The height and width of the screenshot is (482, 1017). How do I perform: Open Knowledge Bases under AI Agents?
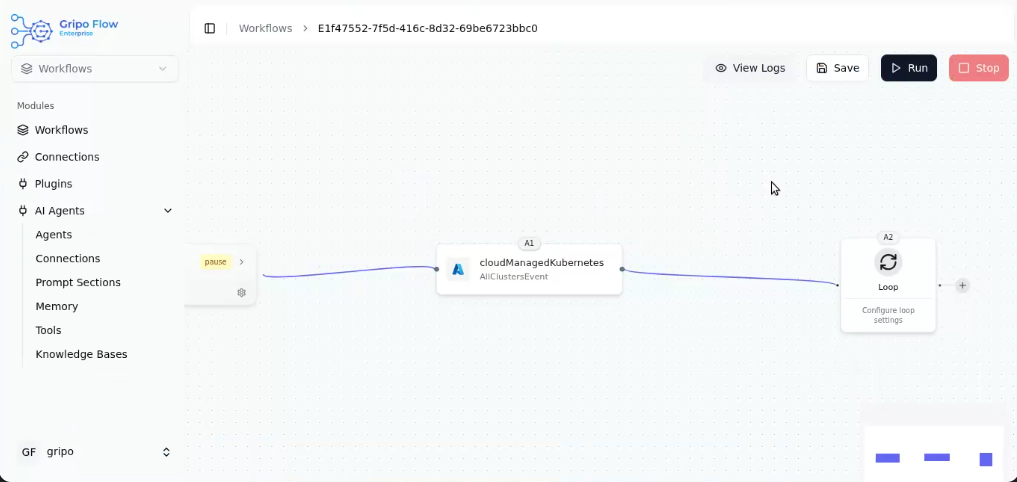coord(81,354)
